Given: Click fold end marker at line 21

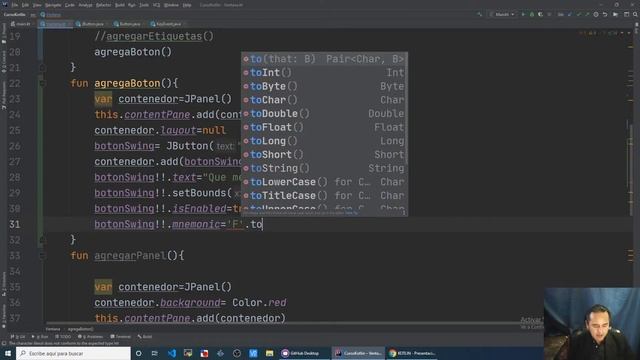Looking at the screenshot, I should [x=42, y=68].
